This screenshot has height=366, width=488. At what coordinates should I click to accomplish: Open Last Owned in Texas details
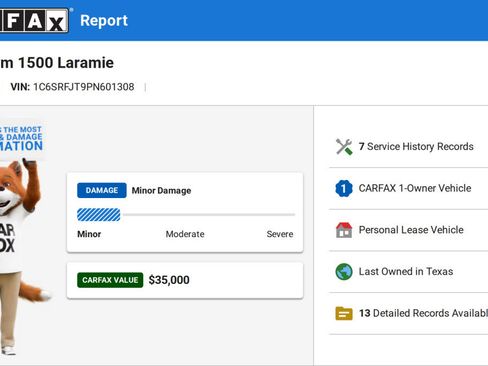click(x=406, y=272)
